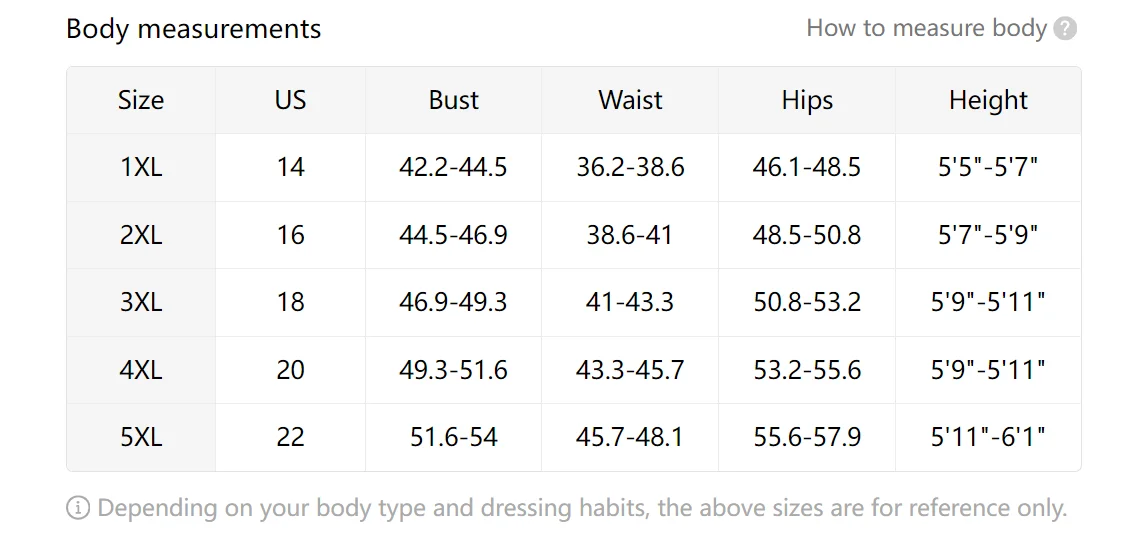This screenshot has width=1122, height=557.
Task: Pick the 4XL size row label
Action: (x=141, y=370)
